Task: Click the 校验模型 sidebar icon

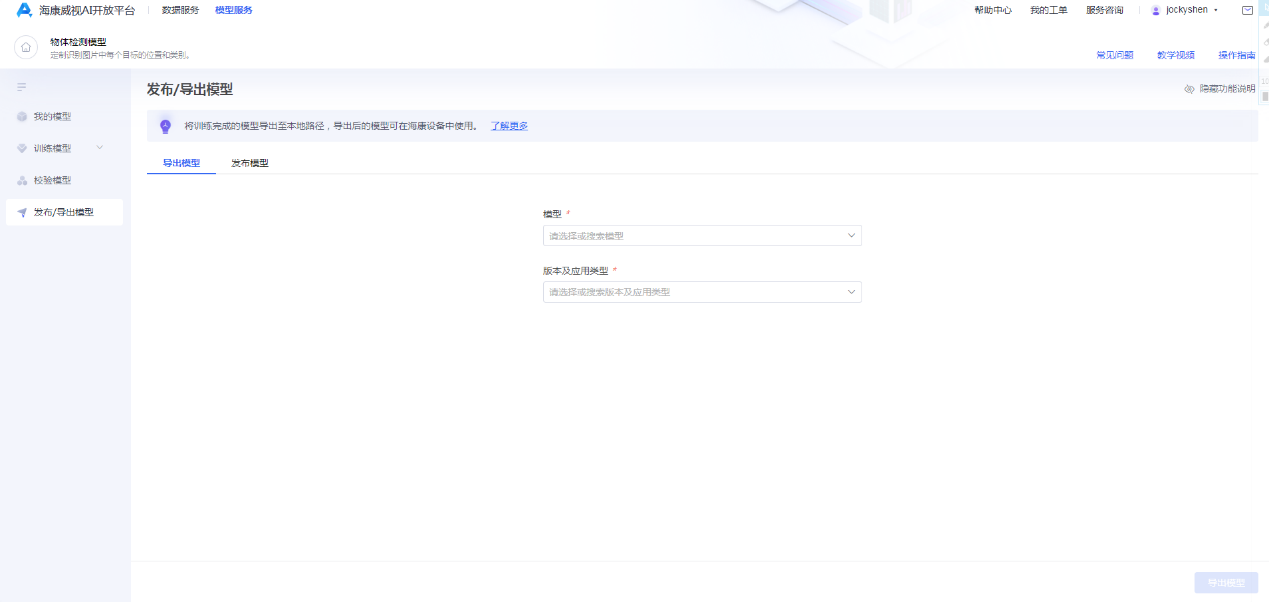Action: pos(22,181)
